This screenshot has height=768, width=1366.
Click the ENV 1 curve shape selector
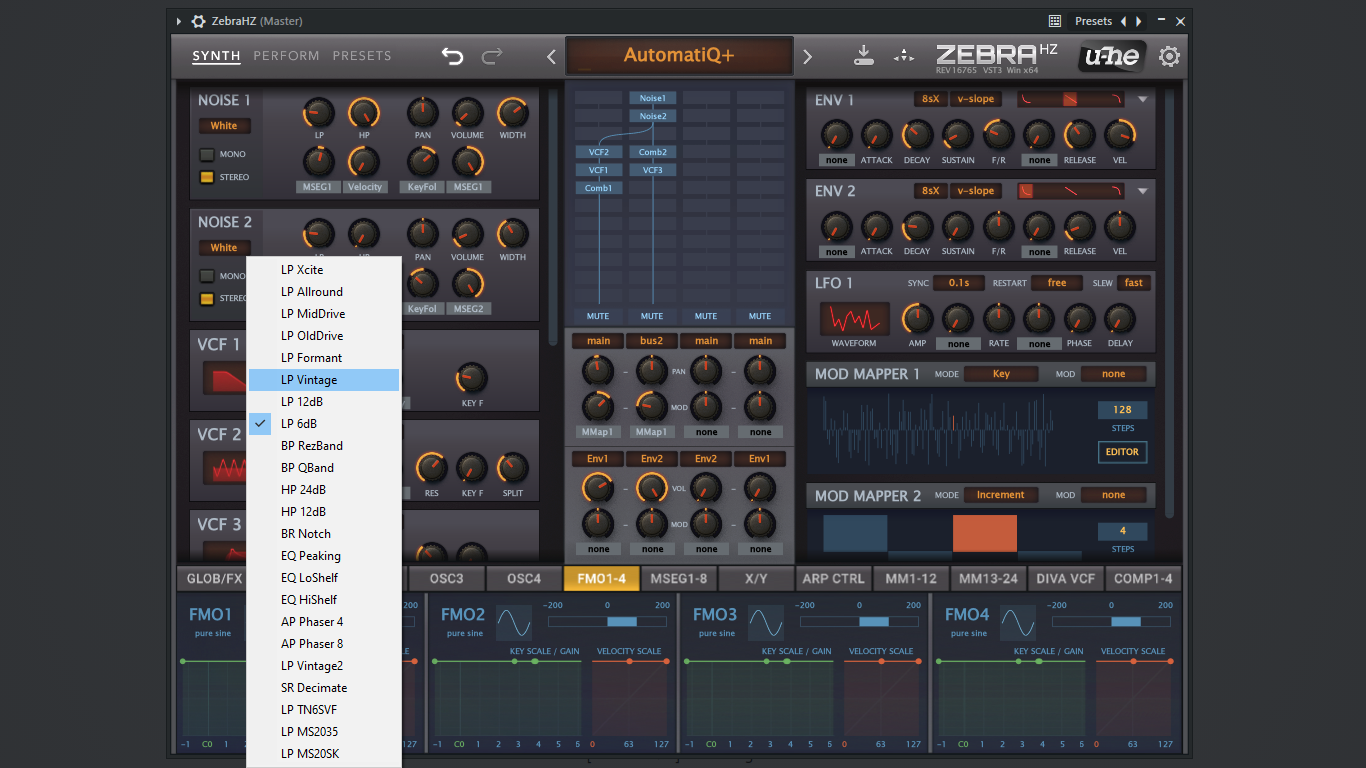coord(1071,99)
